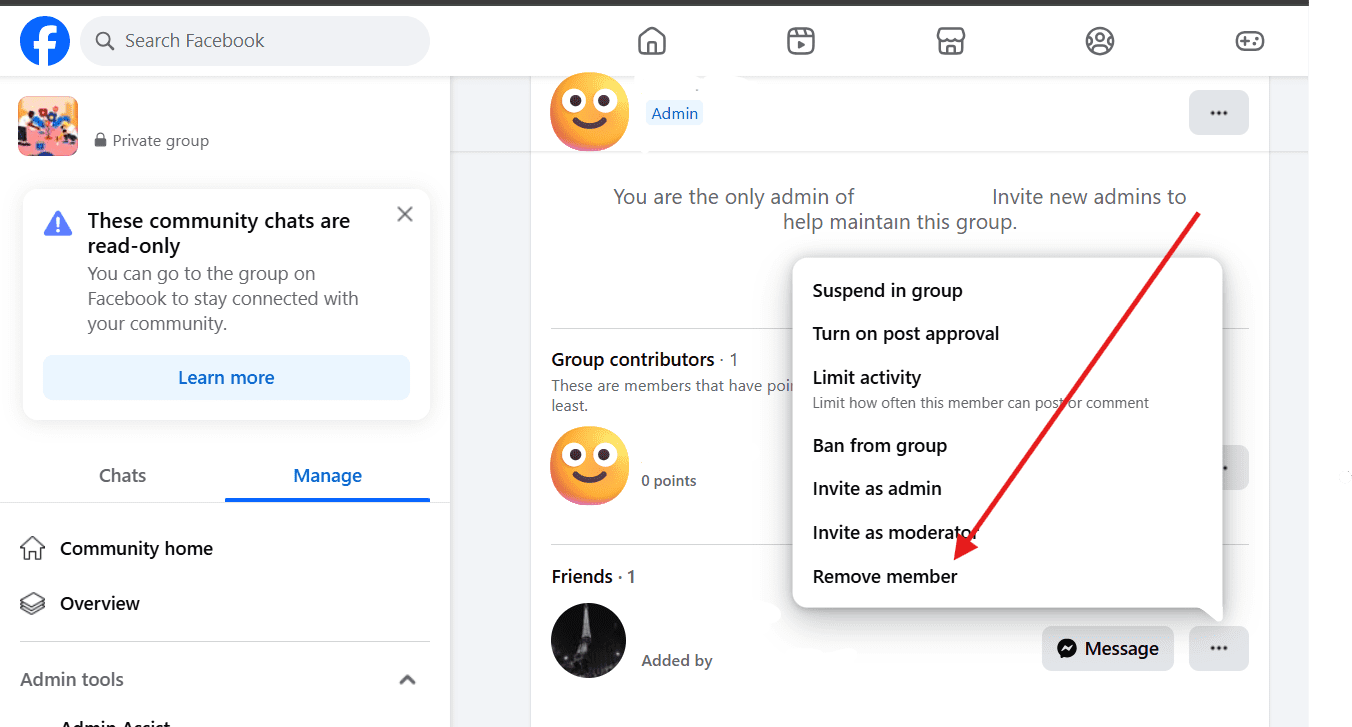Send a Message to the friend member
Image resolution: width=1352 pixels, height=727 pixels.
click(x=1107, y=648)
